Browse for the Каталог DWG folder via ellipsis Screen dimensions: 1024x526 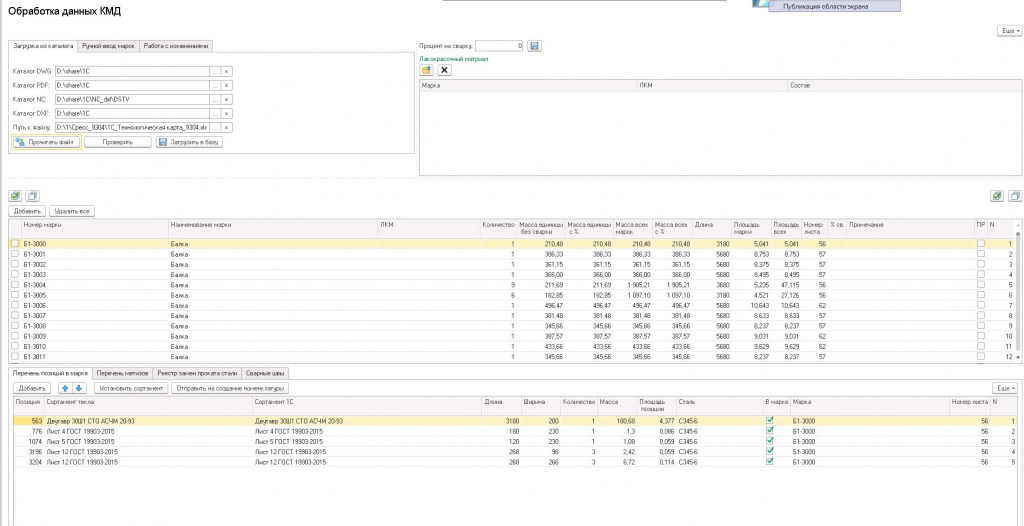coord(215,72)
